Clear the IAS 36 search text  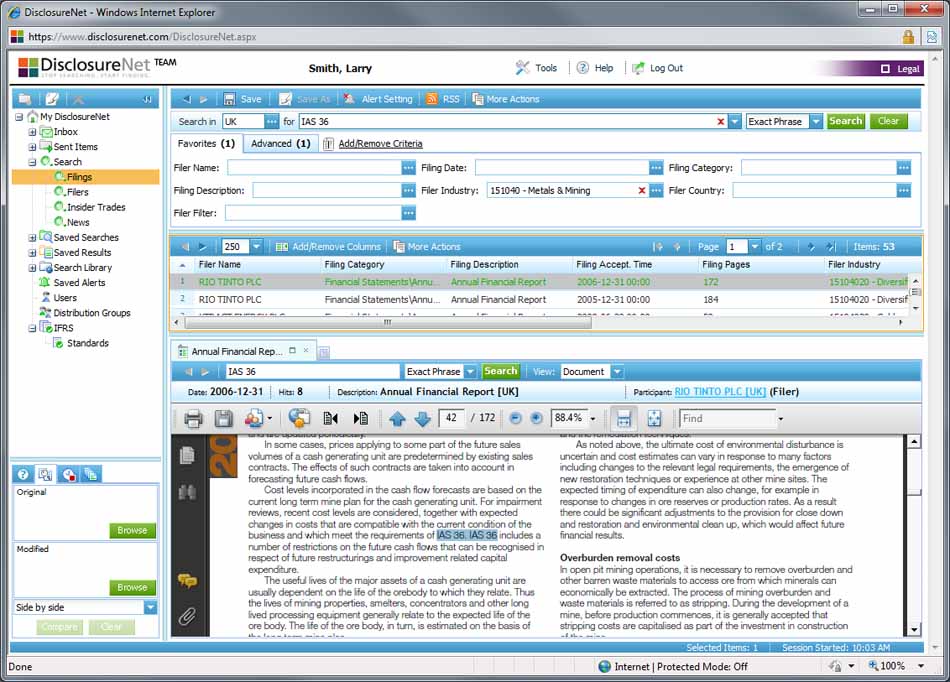click(720, 121)
